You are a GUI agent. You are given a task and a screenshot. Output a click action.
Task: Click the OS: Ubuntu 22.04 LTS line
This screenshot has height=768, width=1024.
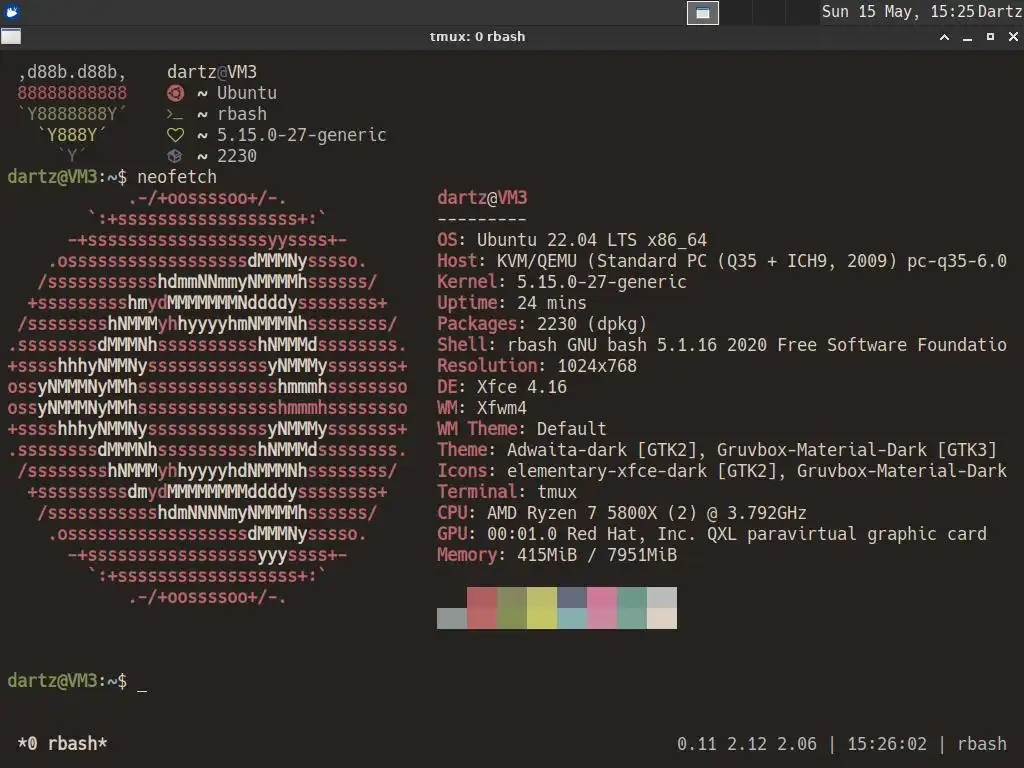tap(572, 240)
